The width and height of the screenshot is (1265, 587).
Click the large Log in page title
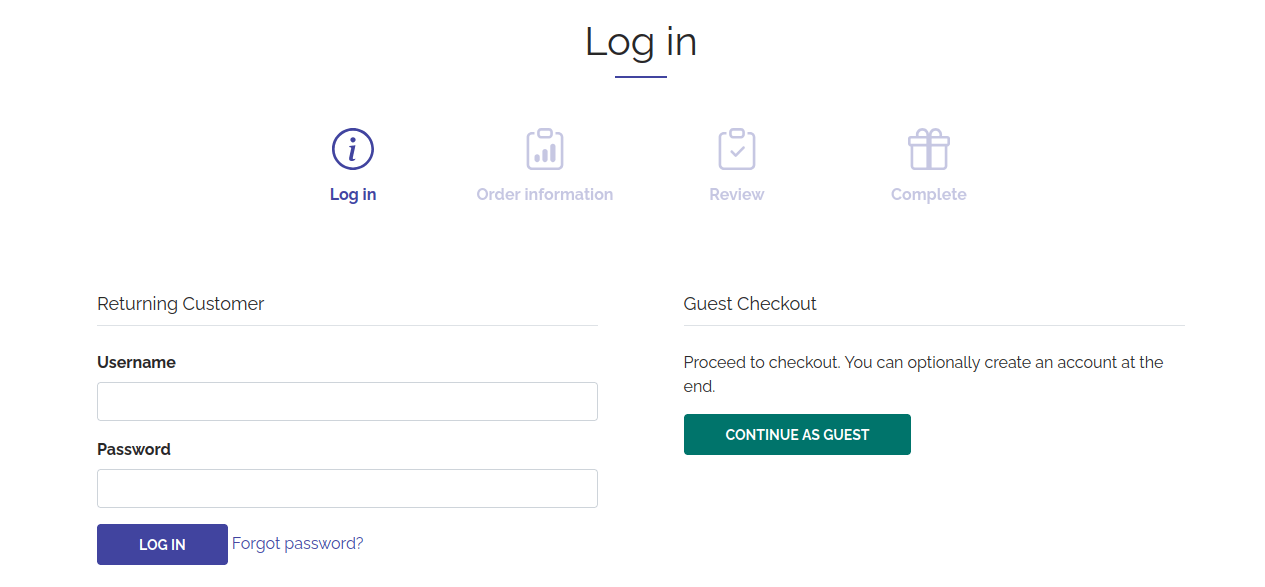(x=641, y=42)
